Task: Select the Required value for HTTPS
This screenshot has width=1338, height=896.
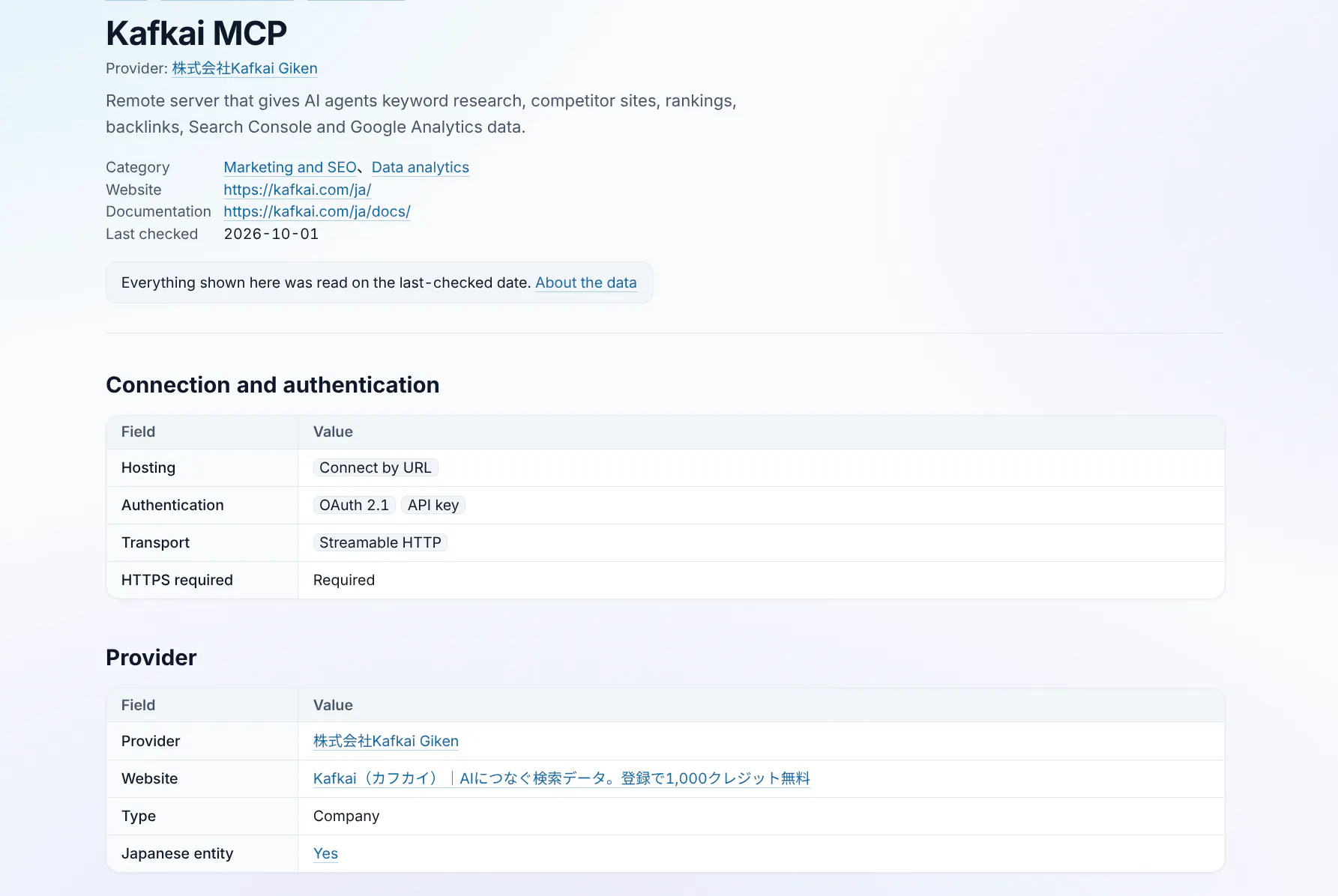Action: point(344,580)
